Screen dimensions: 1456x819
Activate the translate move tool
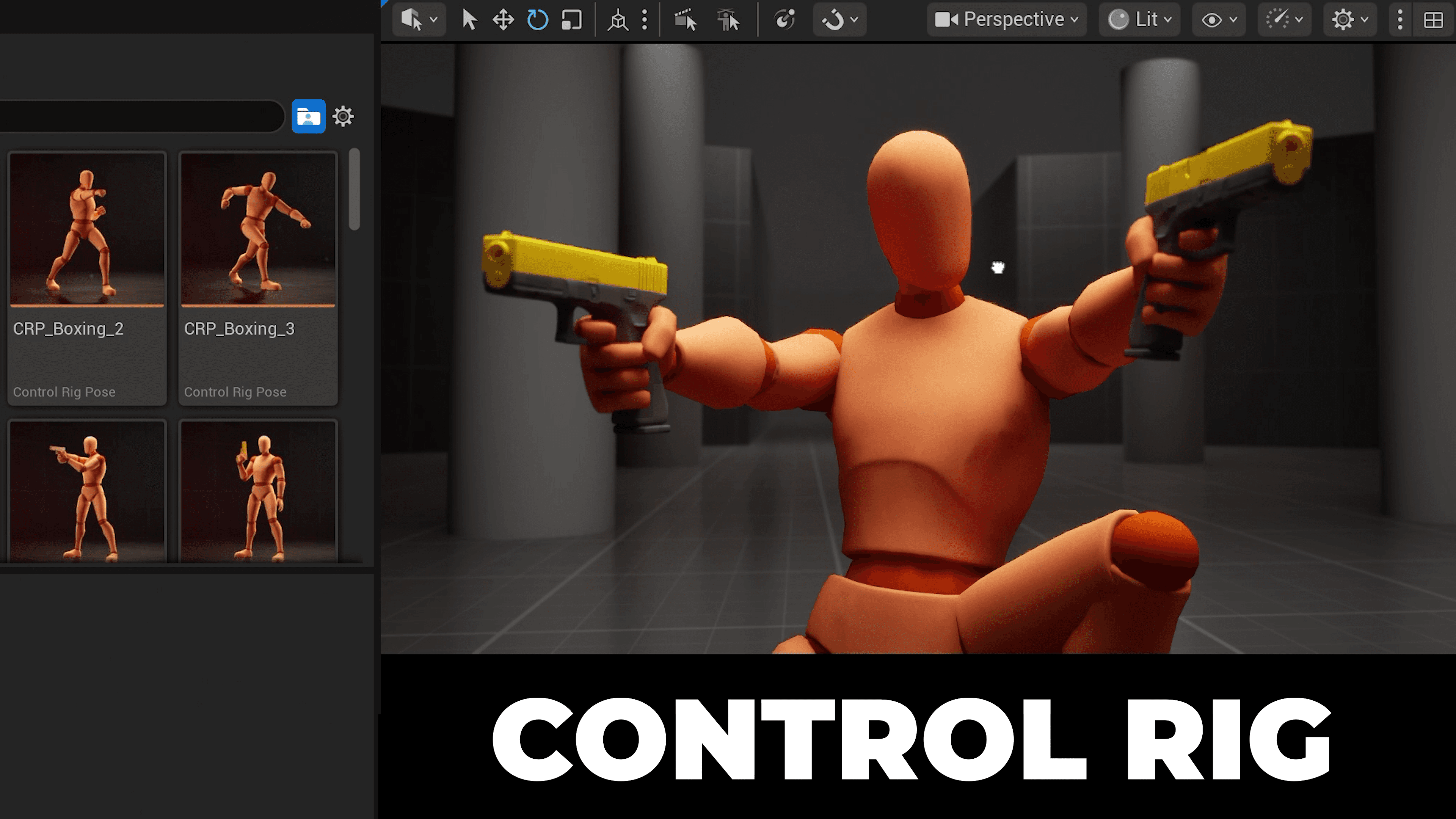502,20
